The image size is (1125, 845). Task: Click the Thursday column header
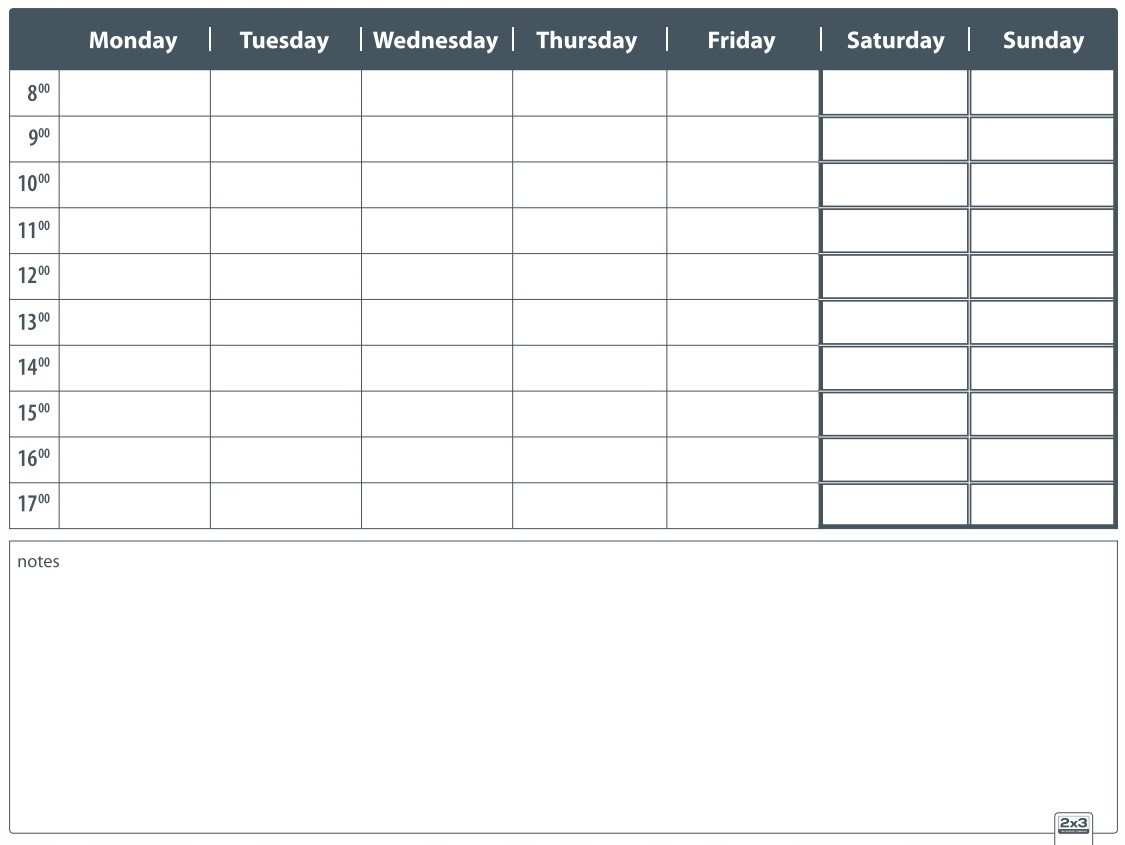[x=587, y=40]
